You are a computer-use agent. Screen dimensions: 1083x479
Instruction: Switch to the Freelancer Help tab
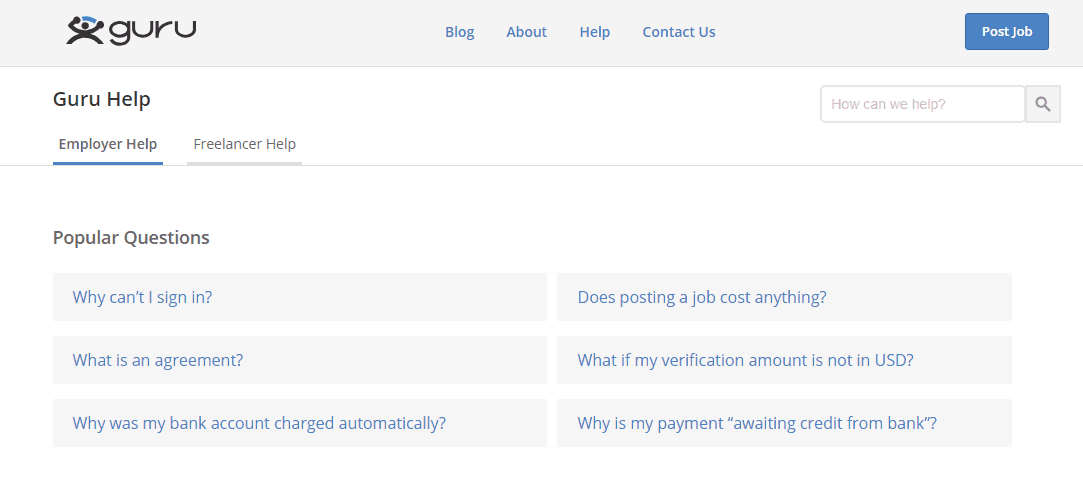[x=244, y=144]
